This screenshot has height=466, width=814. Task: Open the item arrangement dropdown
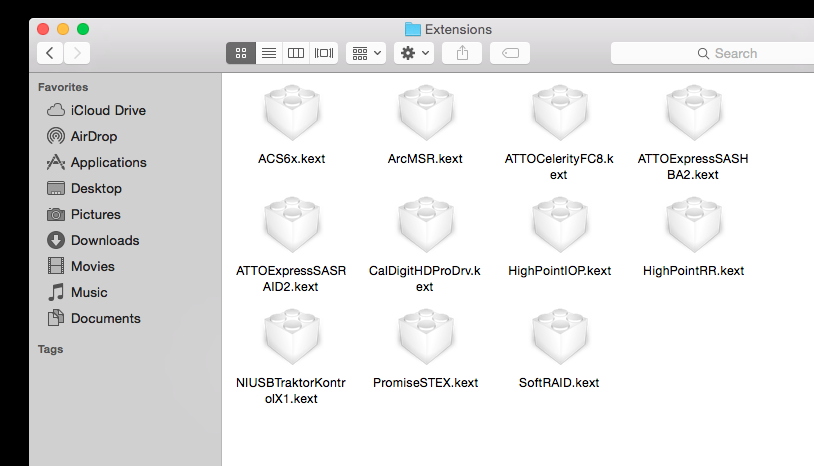point(366,53)
